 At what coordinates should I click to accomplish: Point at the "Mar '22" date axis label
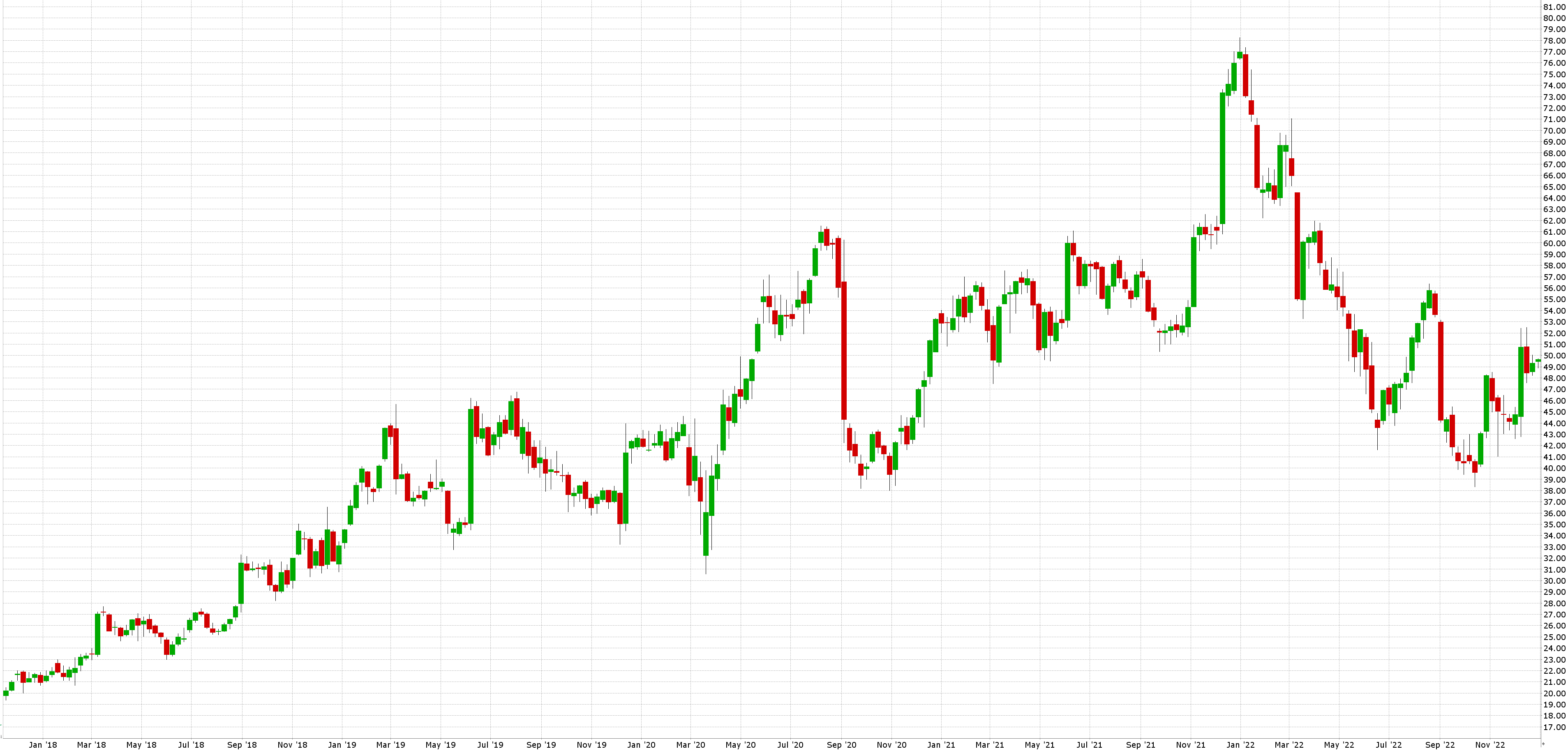coord(1289,745)
